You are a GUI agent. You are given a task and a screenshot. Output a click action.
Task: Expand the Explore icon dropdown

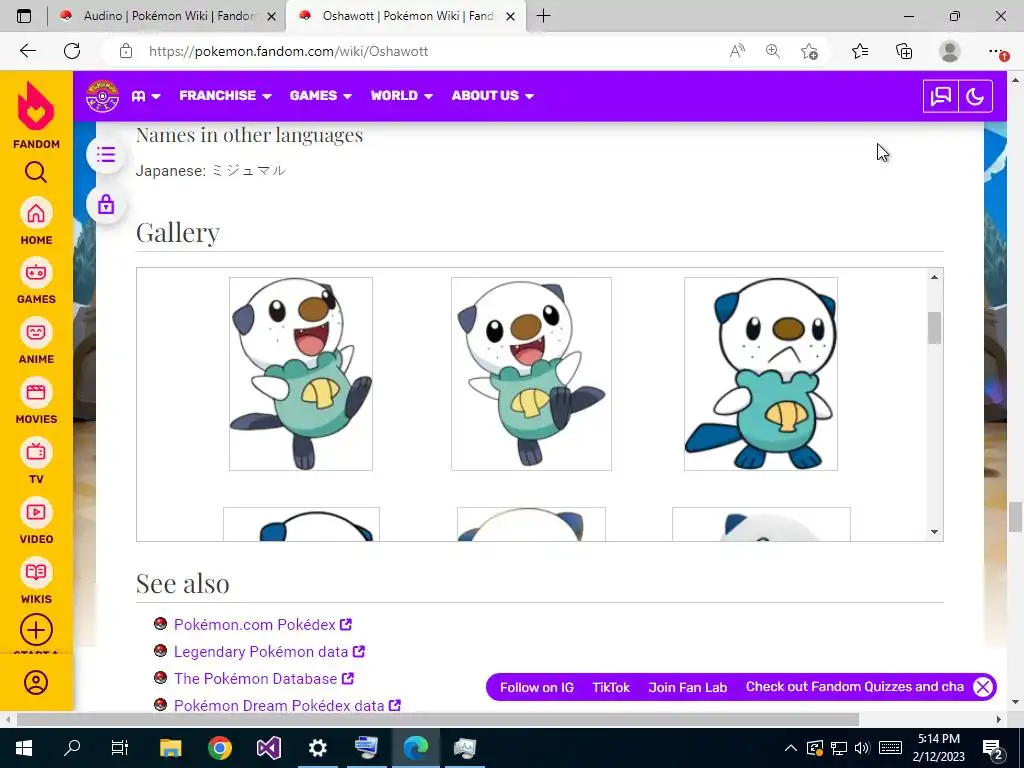146,96
